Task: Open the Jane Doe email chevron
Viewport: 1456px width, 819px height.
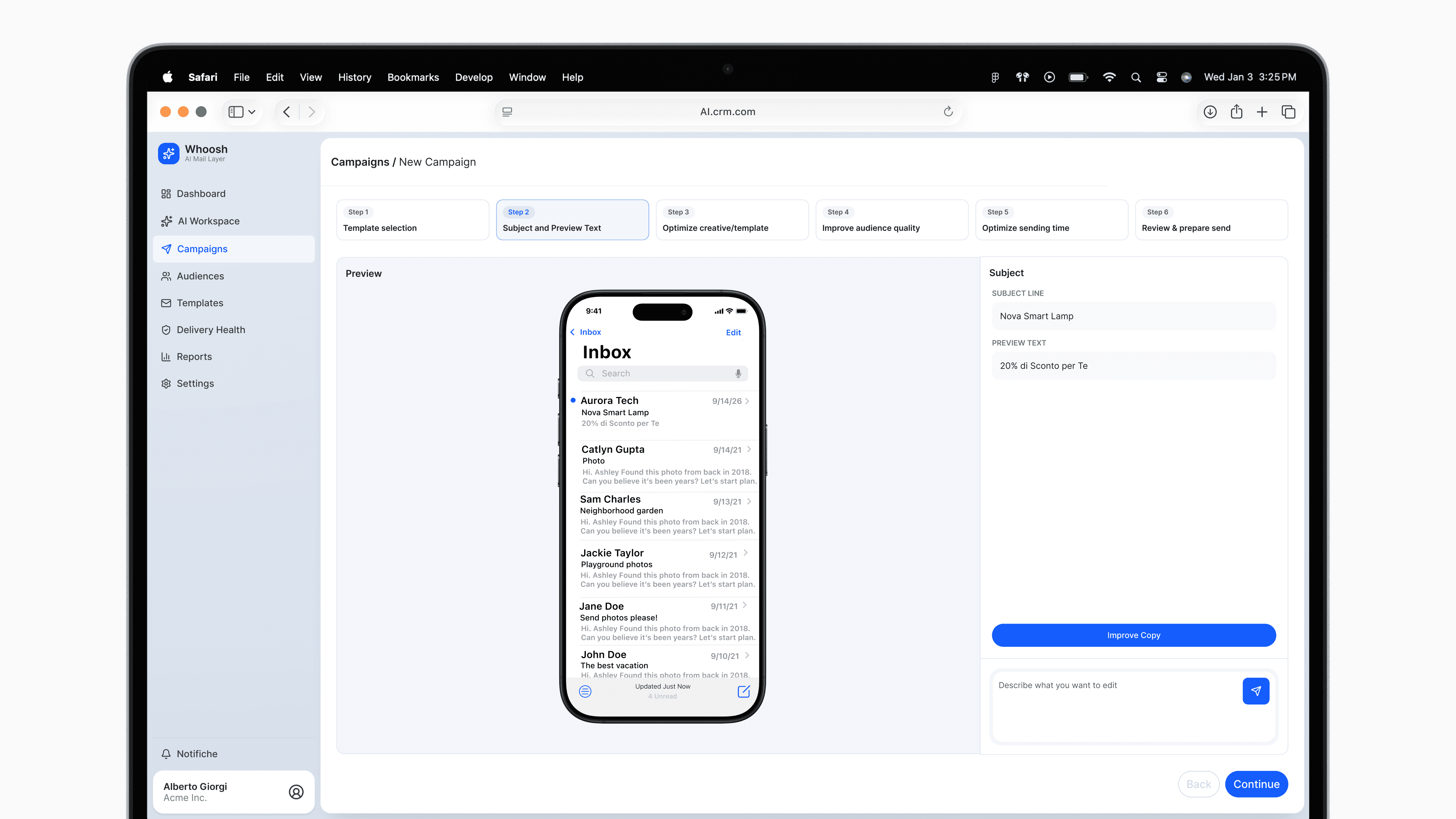Action: point(745,605)
